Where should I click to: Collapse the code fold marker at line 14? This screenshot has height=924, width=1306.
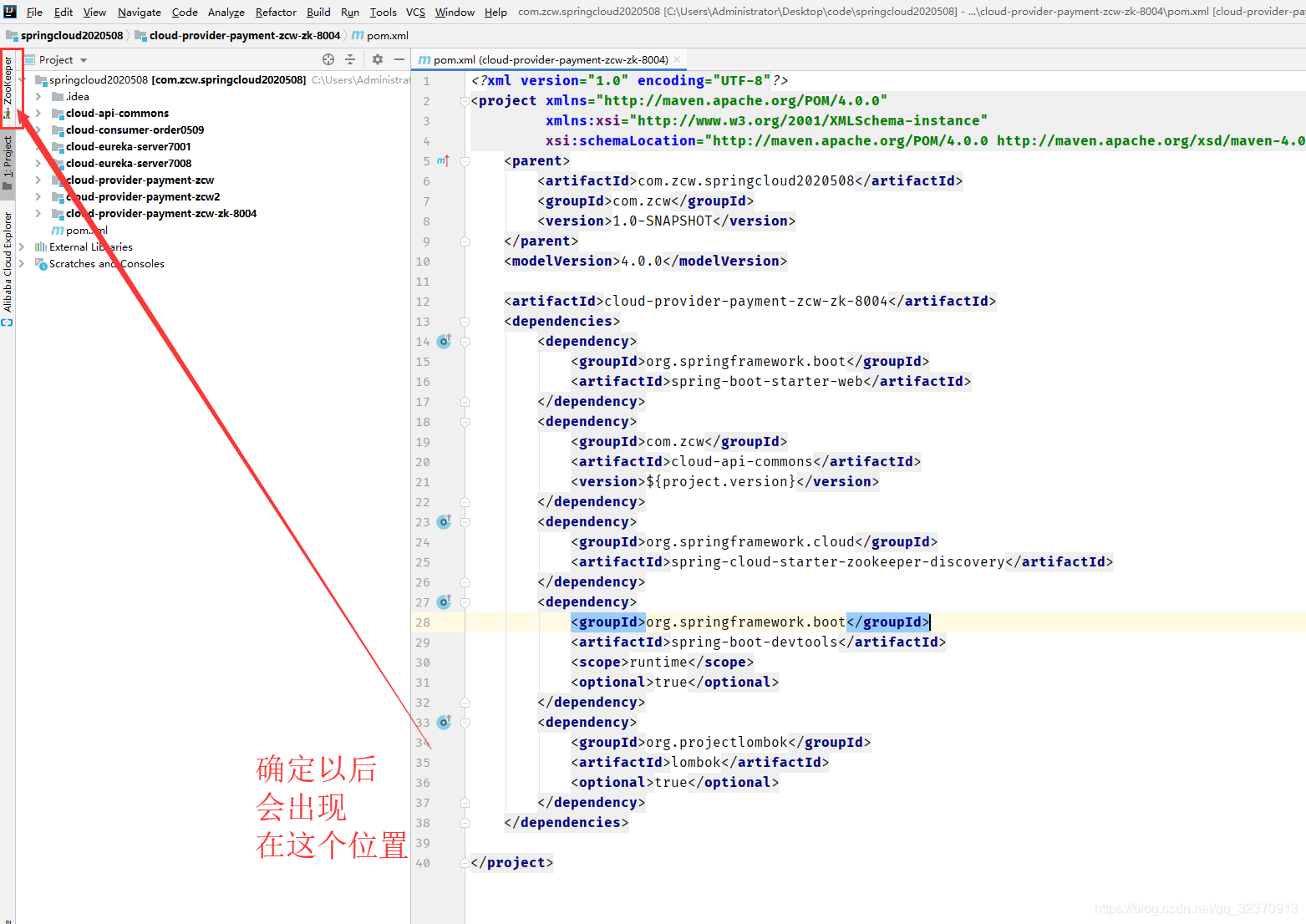tap(465, 341)
